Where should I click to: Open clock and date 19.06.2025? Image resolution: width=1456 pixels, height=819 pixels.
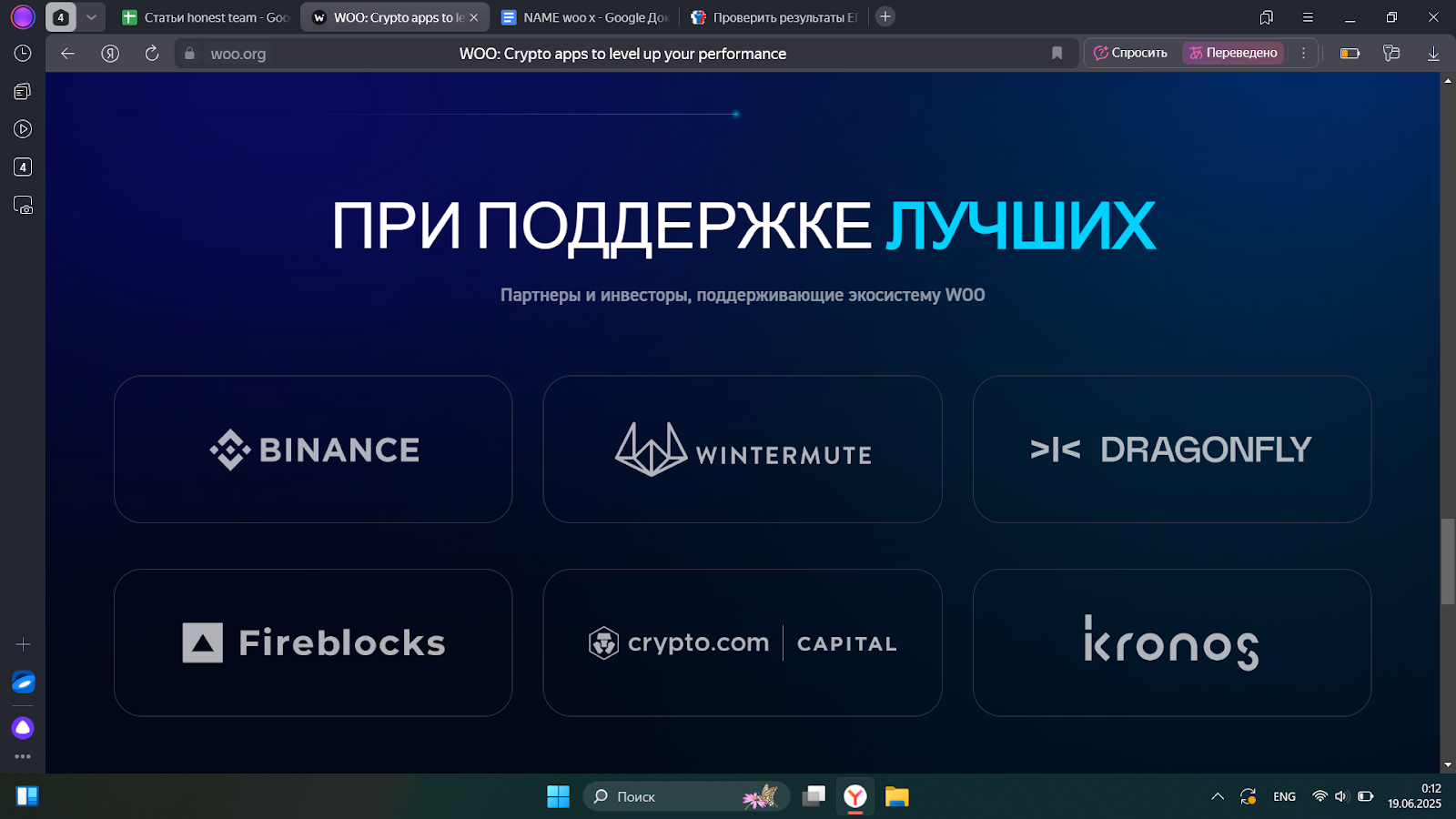pos(1415,796)
